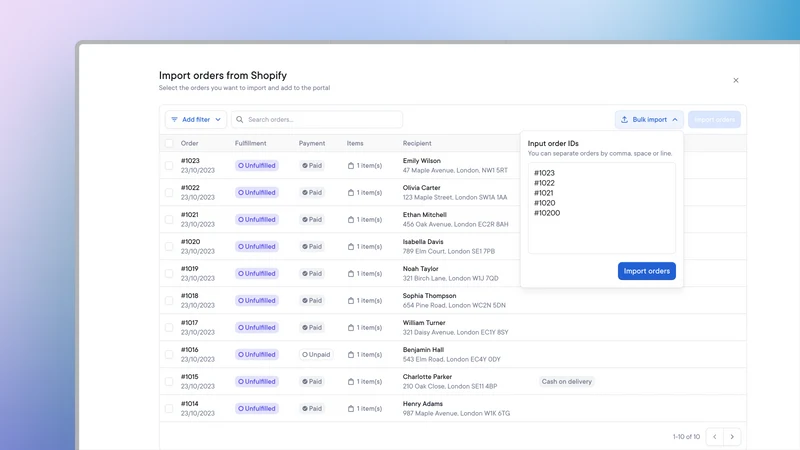Click recipient name Emily Wilson

click(x=421, y=161)
